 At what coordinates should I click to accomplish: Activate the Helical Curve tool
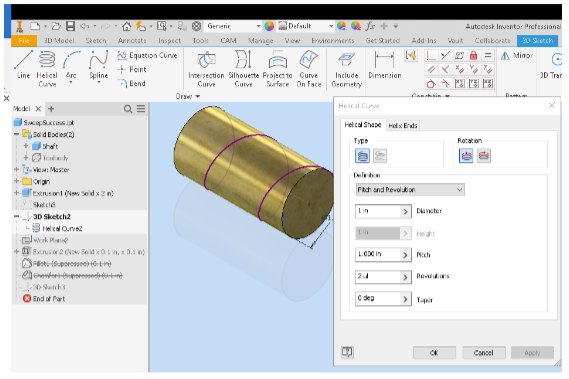[47, 69]
